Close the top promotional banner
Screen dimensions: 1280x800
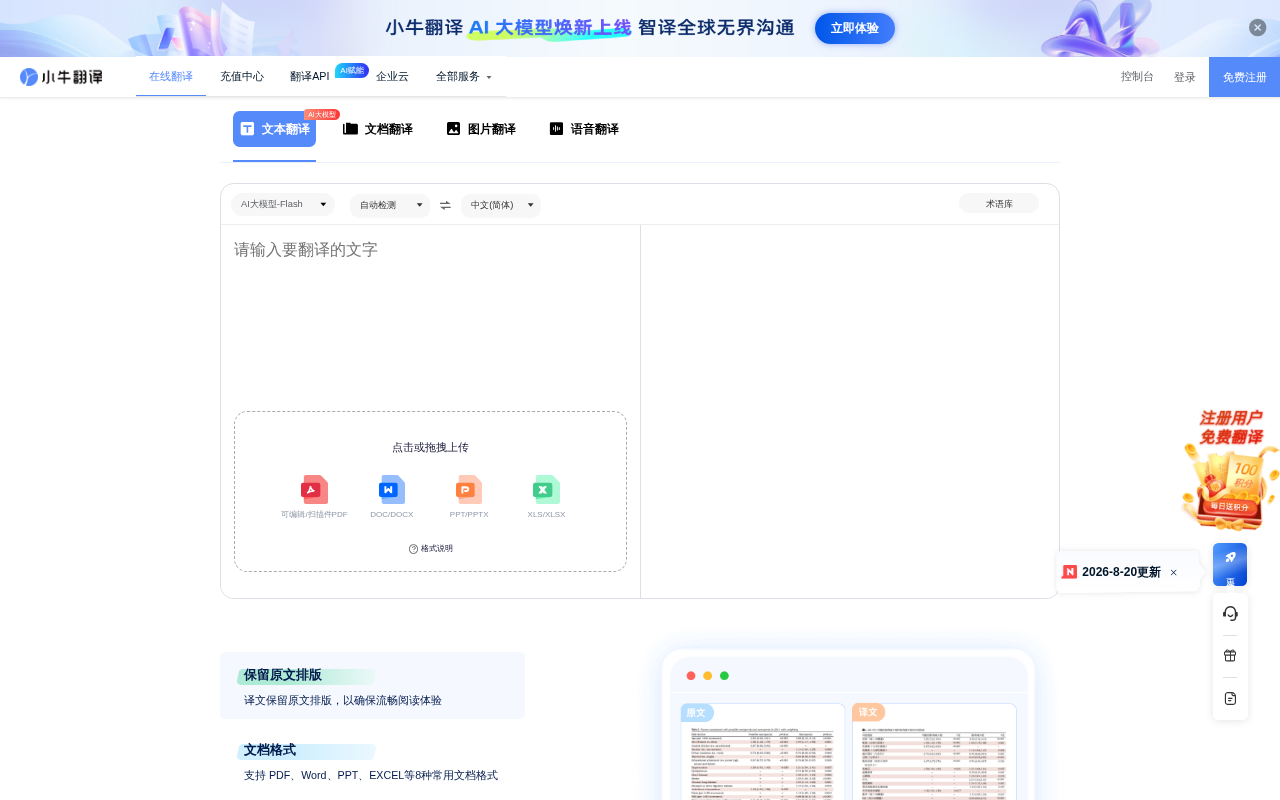click(x=1258, y=28)
